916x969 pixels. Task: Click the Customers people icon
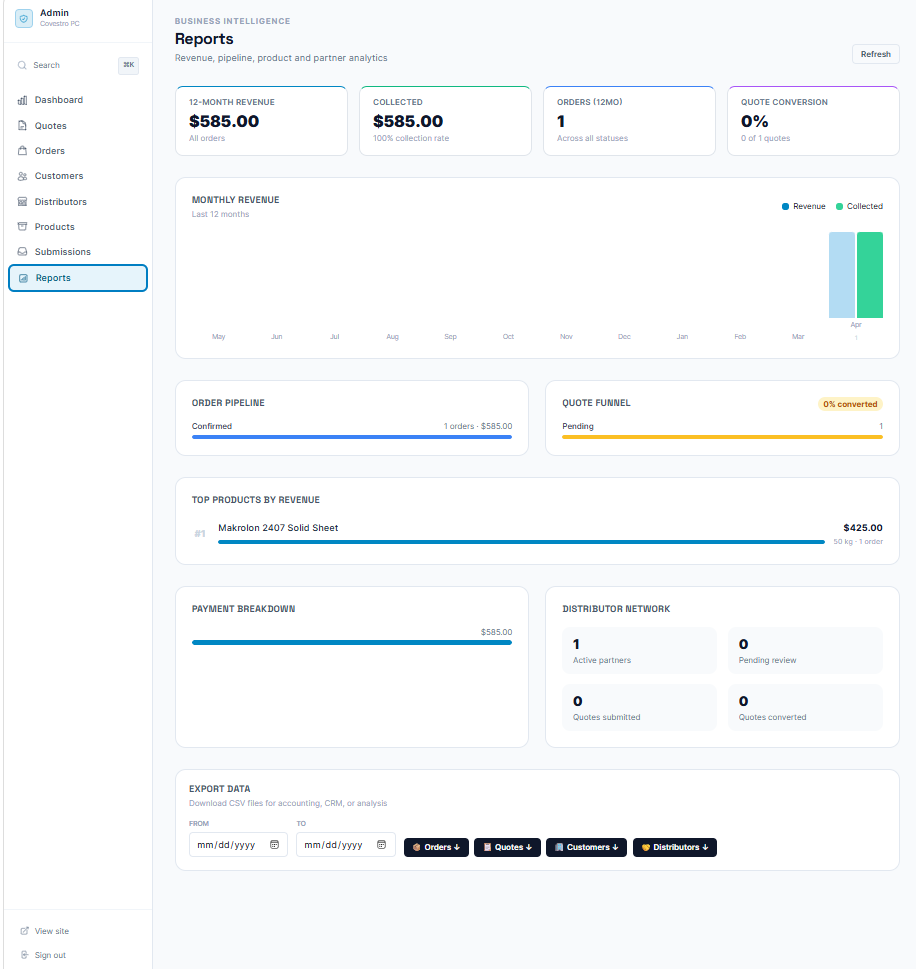tap(22, 176)
